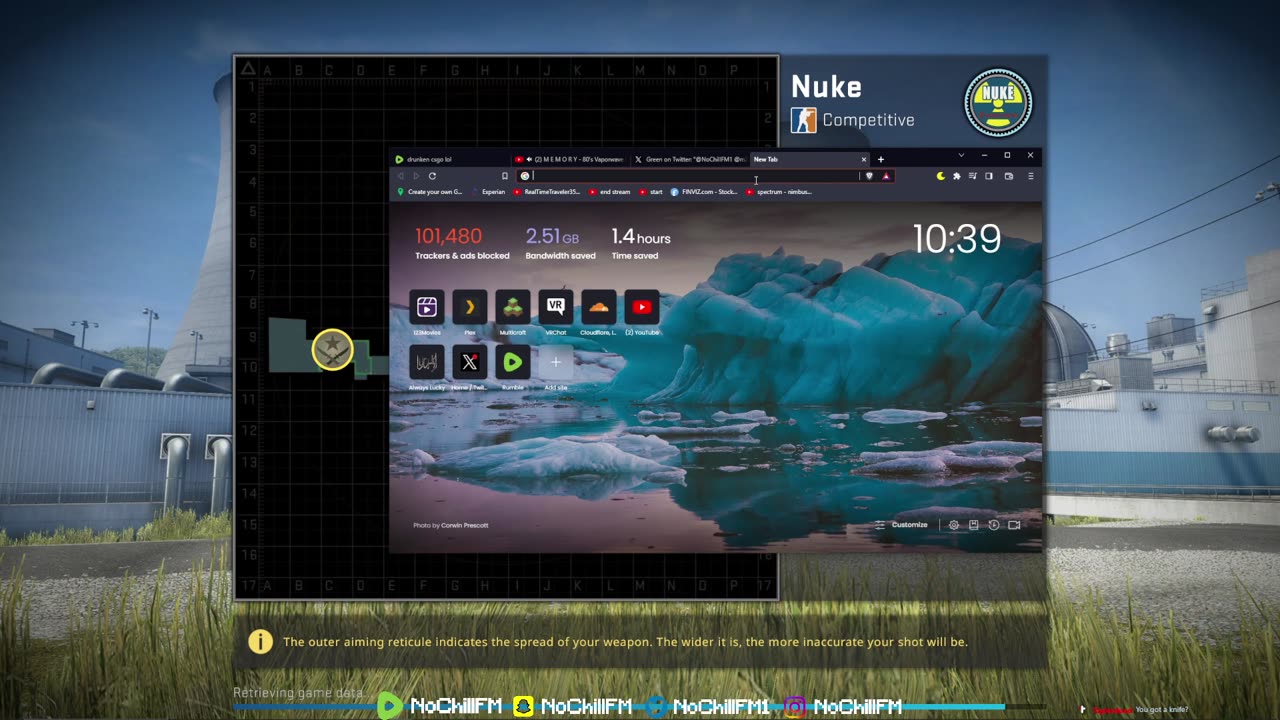The height and width of the screenshot is (720, 1280).
Task: Open the Always Lucky shortcut tile
Action: (427, 362)
